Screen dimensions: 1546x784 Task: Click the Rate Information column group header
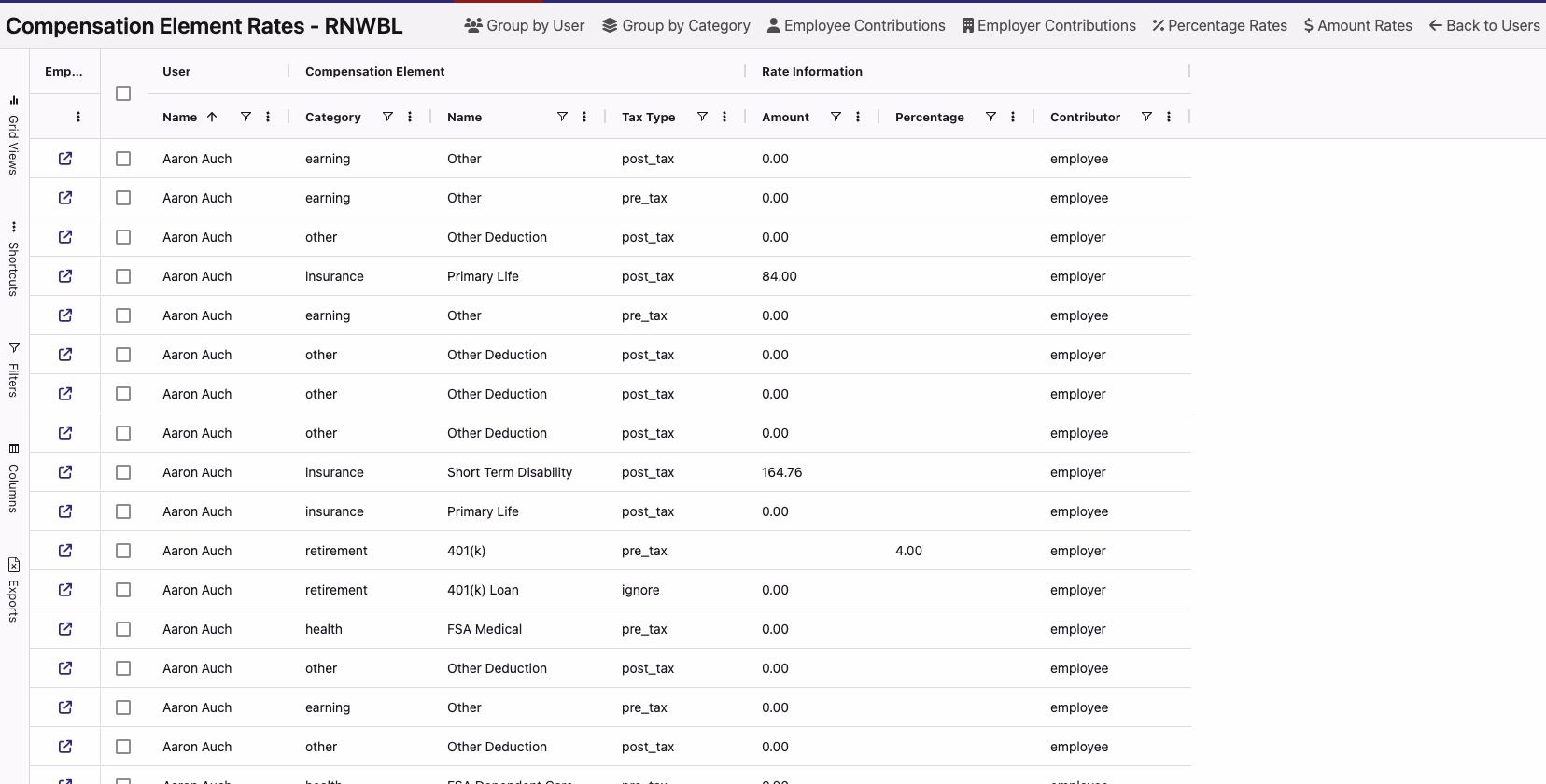point(812,71)
